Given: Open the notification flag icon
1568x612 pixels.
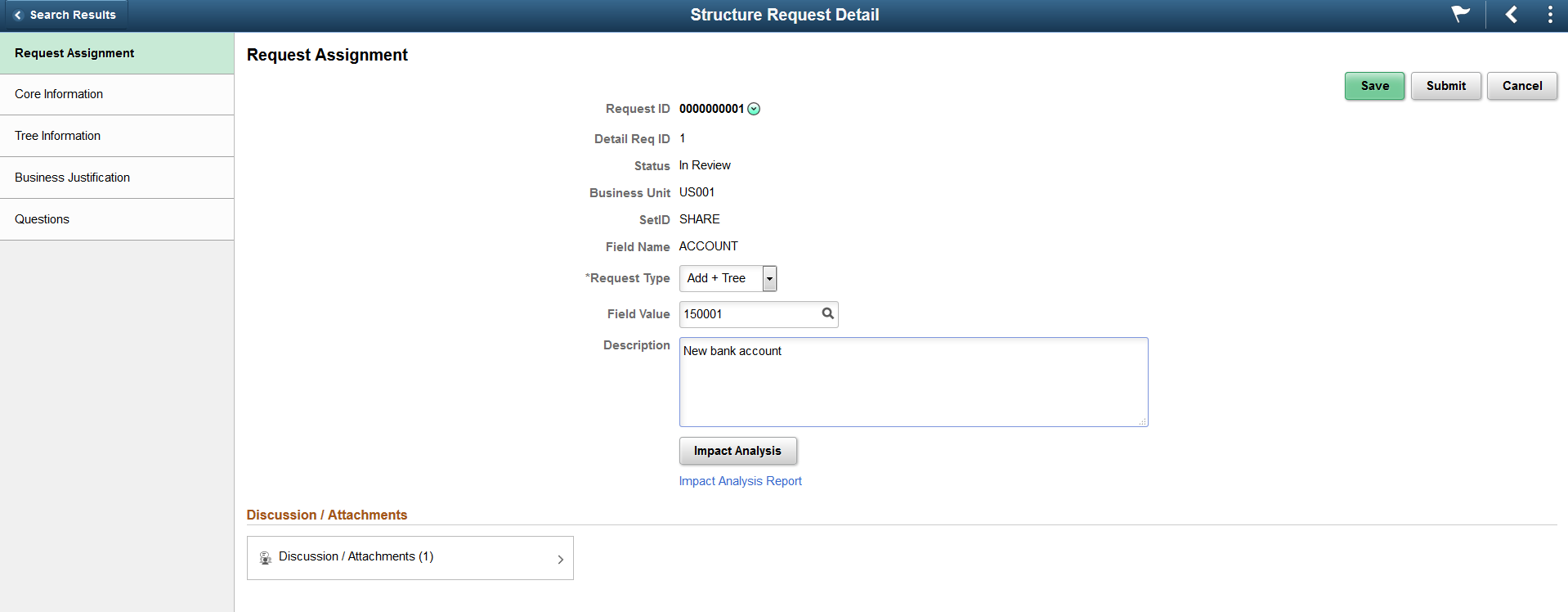Looking at the screenshot, I should pos(1460,15).
